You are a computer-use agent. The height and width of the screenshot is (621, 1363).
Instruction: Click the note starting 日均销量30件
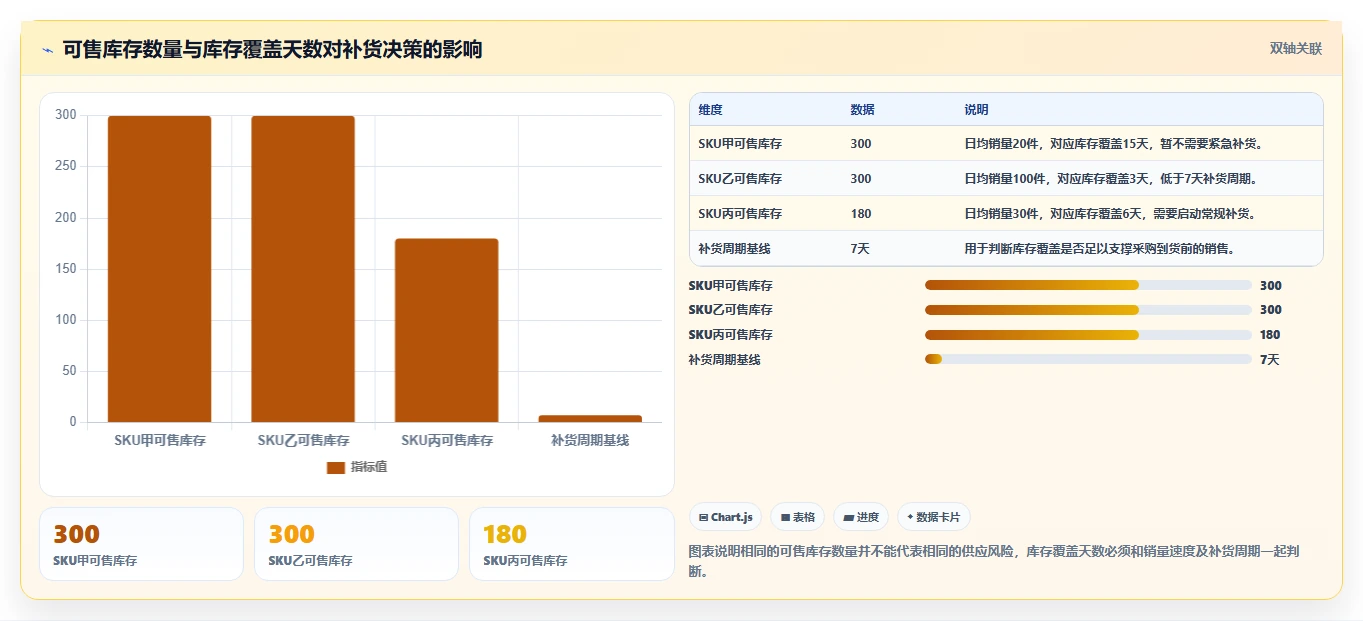point(1110,214)
